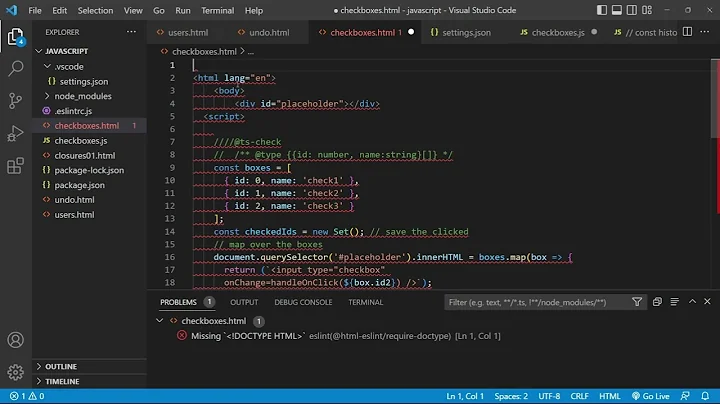Collapse the .vscode folder
This screenshot has height=404, width=720.
click(x=47, y=66)
